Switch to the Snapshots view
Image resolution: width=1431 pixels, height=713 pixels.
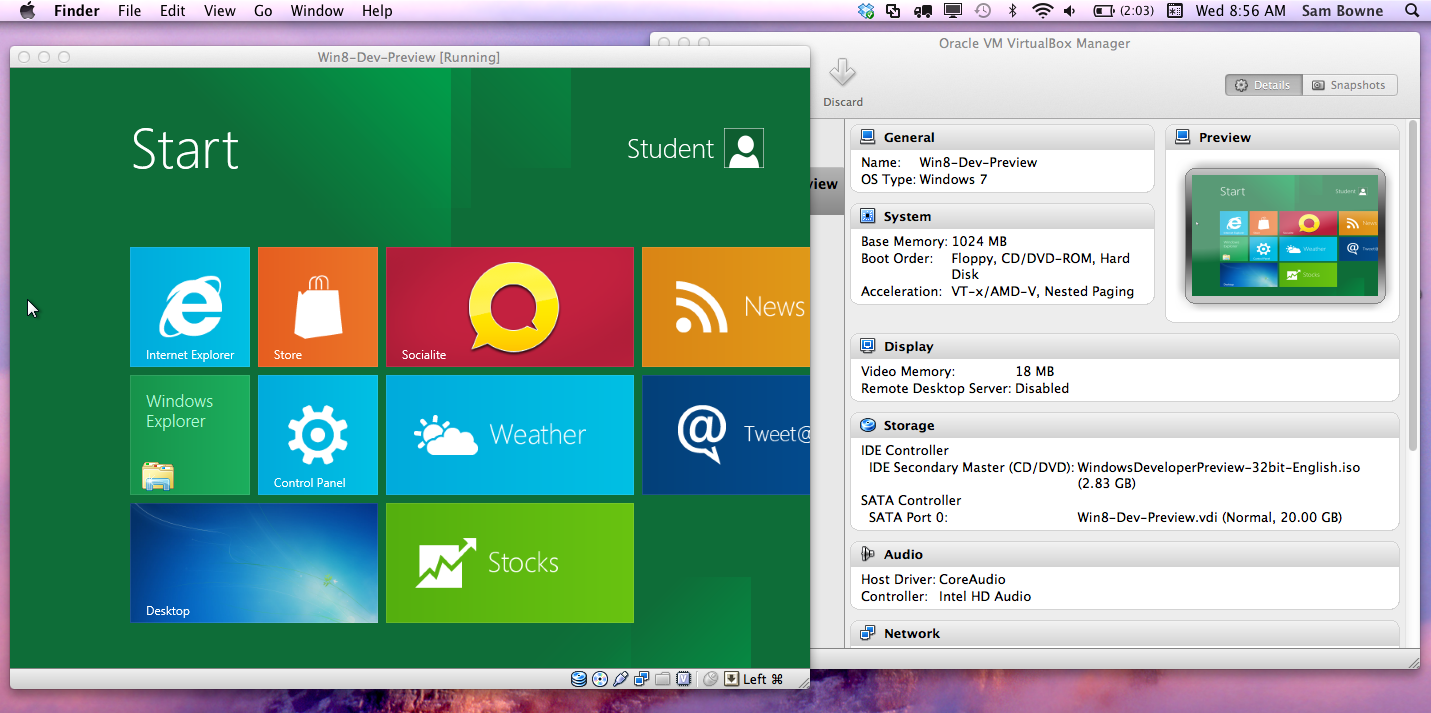pos(1349,85)
